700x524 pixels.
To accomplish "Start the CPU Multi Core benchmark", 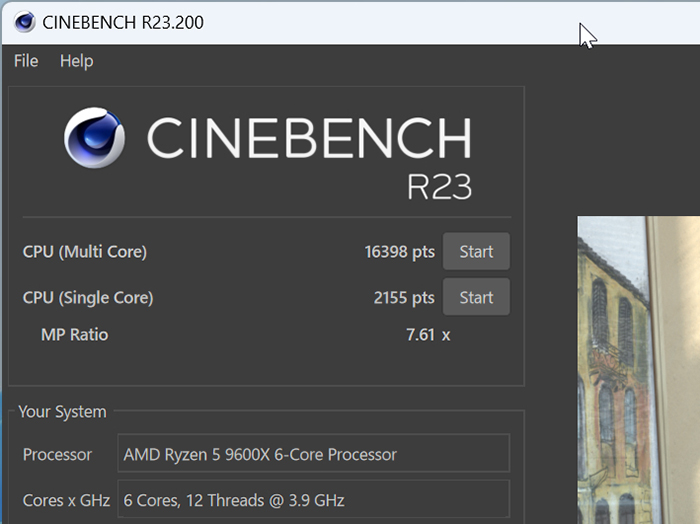I will click(476, 251).
